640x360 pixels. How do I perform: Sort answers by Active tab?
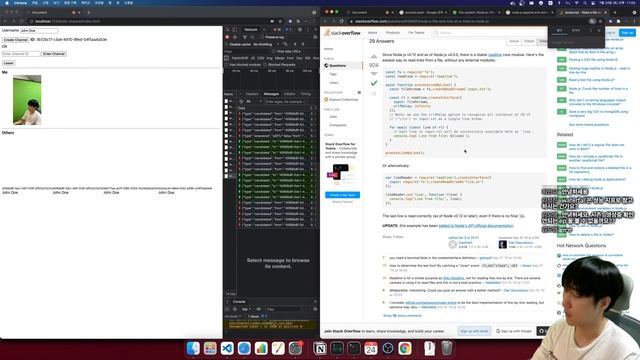[x=514, y=41]
